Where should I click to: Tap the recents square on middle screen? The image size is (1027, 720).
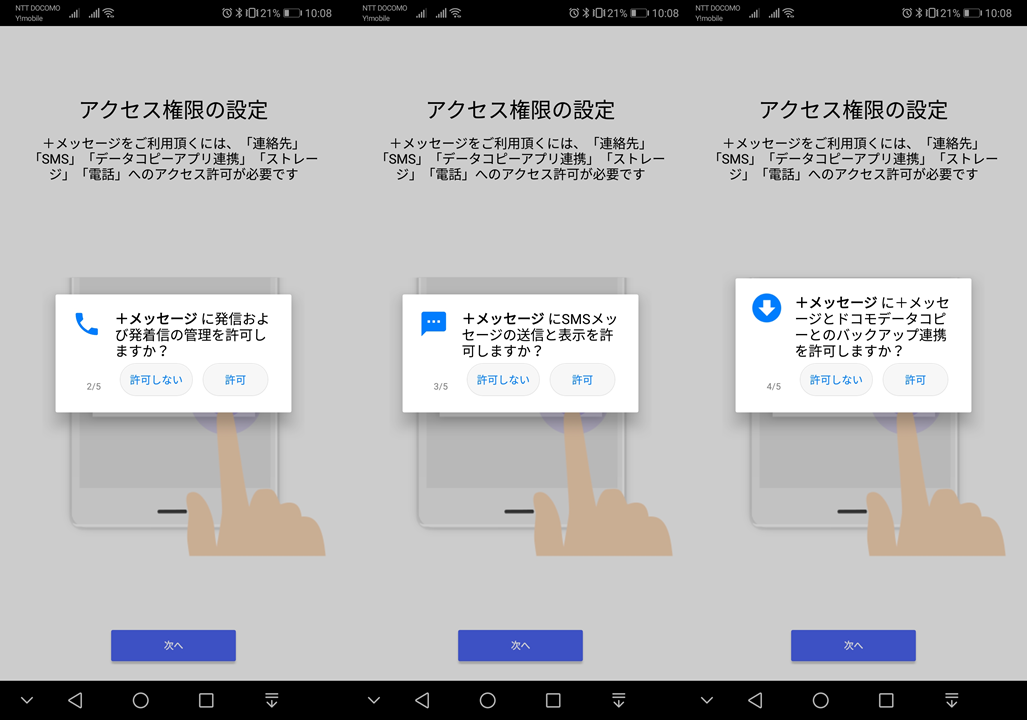click(553, 700)
